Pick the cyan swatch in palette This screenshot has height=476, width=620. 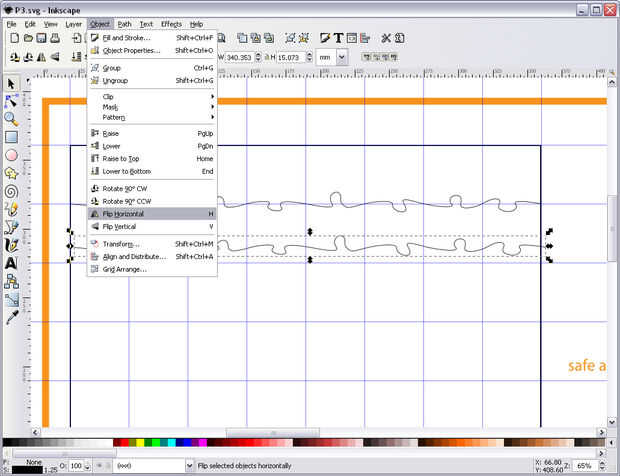click(172, 442)
